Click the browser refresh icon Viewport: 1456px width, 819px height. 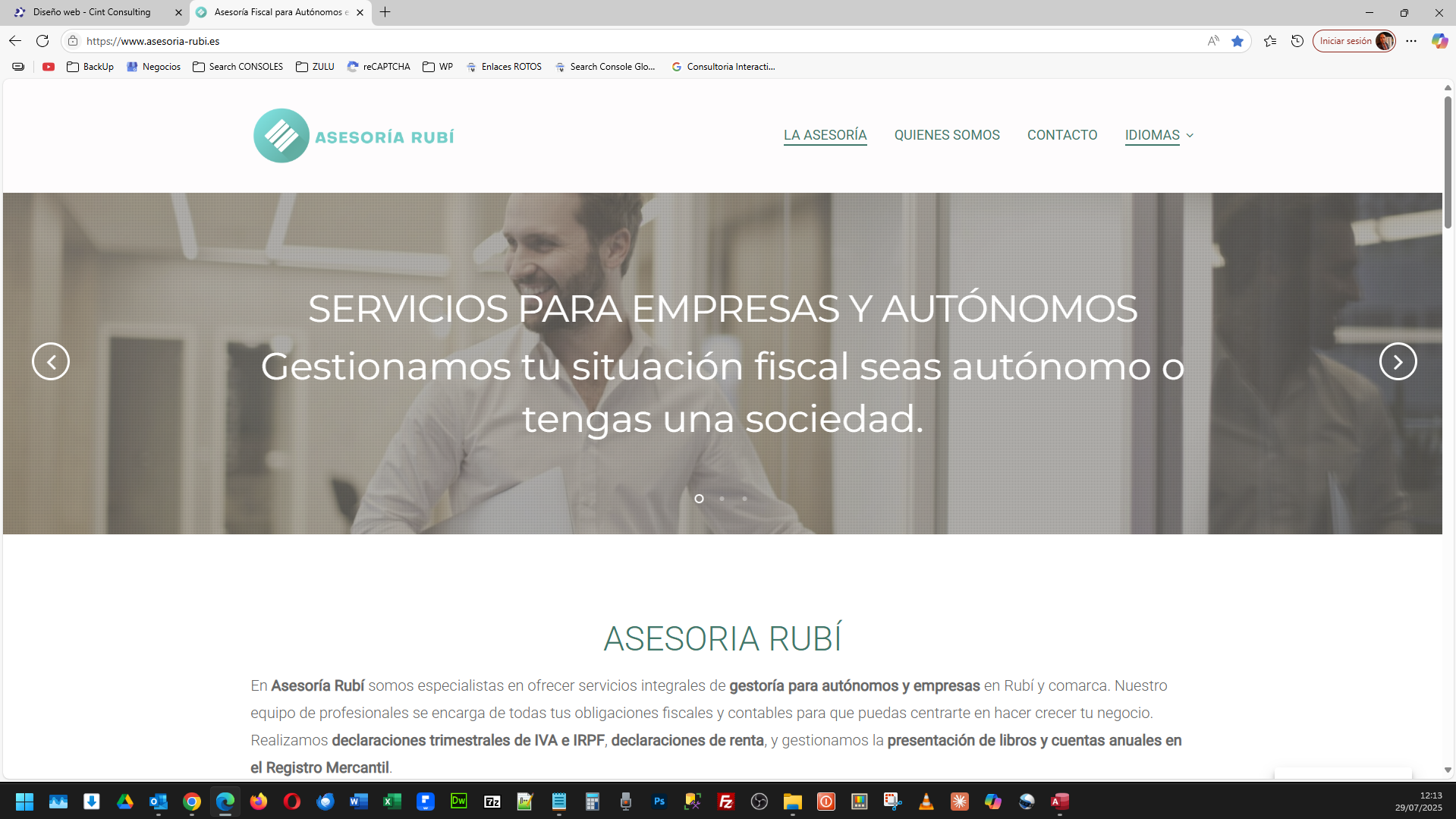(42, 41)
